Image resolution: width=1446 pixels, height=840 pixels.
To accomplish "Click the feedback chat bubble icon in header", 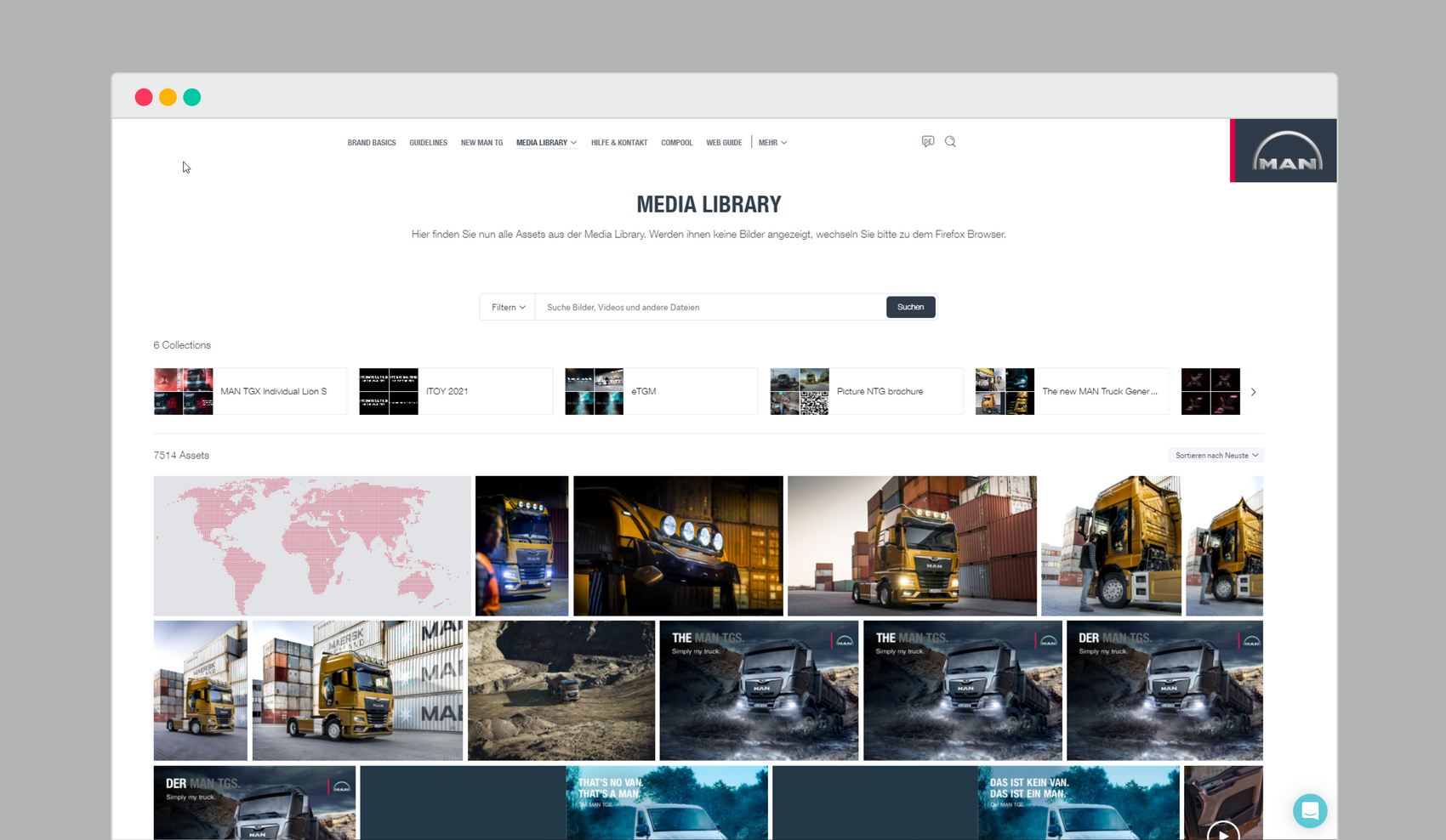I will [928, 141].
